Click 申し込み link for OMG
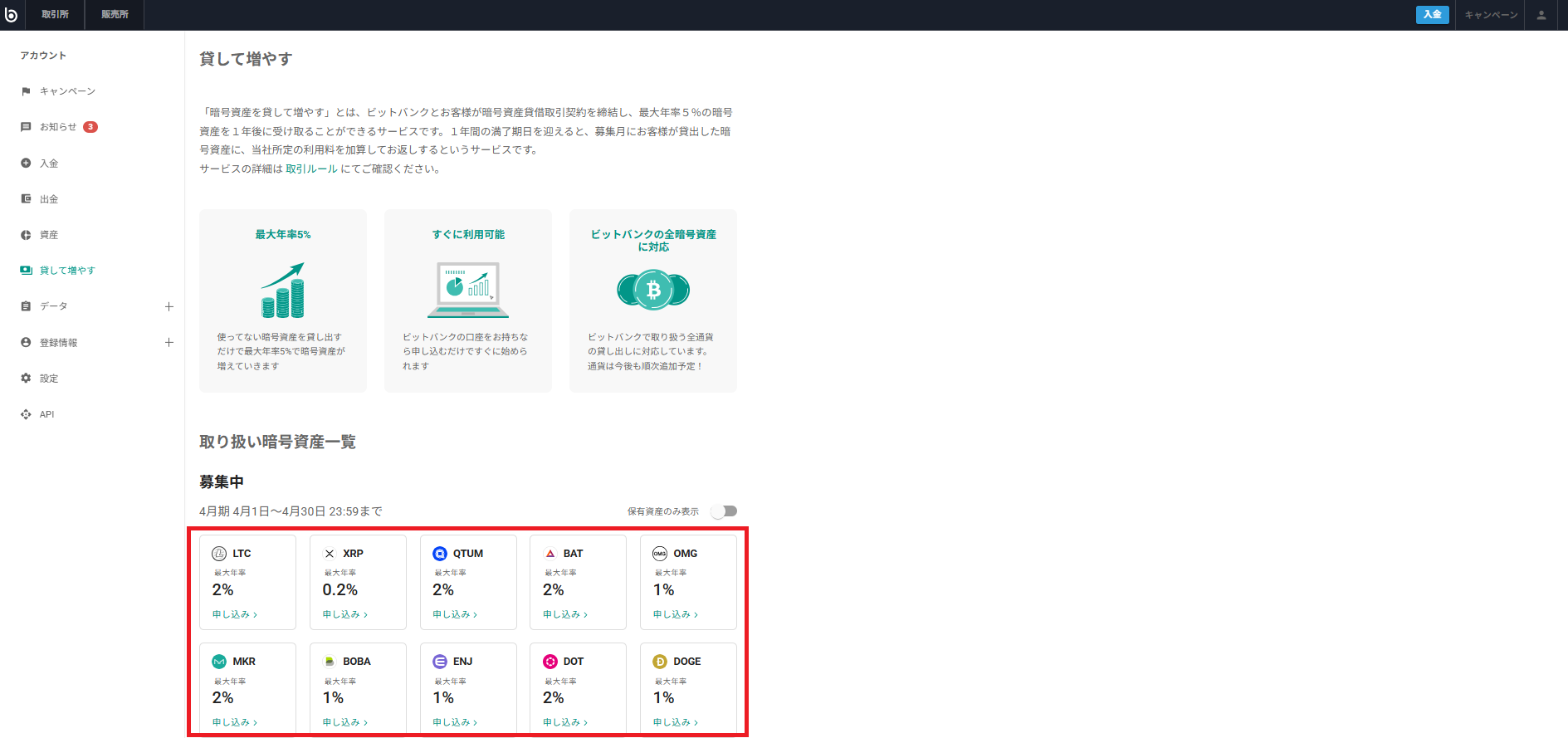This screenshot has height=738, width=1568. tap(676, 614)
